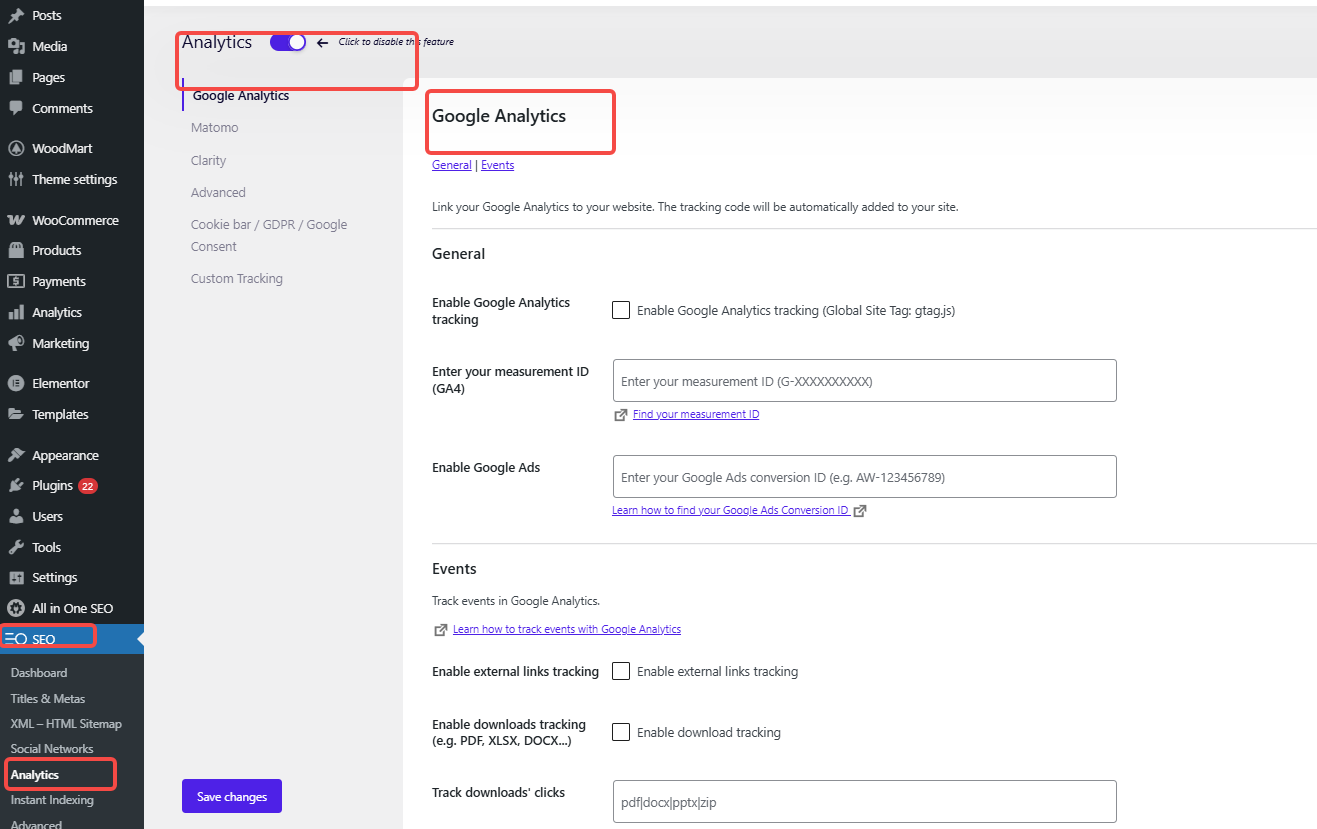Enable Google Analytics tracking checkbox

[x=621, y=310]
